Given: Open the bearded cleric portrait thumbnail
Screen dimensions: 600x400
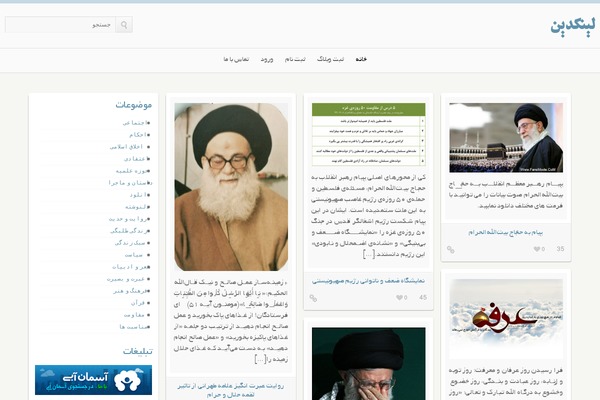Looking at the screenshot, I should click(x=231, y=186).
